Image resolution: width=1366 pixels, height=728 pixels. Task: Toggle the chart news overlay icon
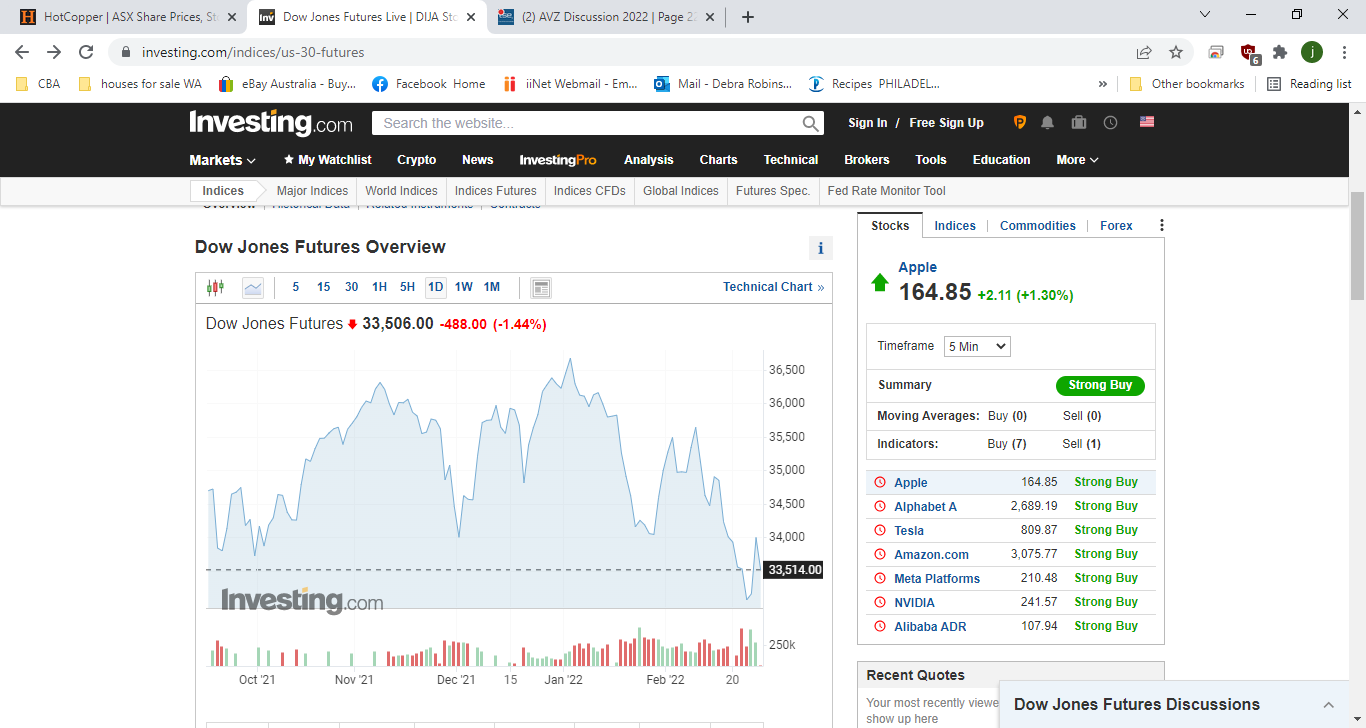pos(541,288)
